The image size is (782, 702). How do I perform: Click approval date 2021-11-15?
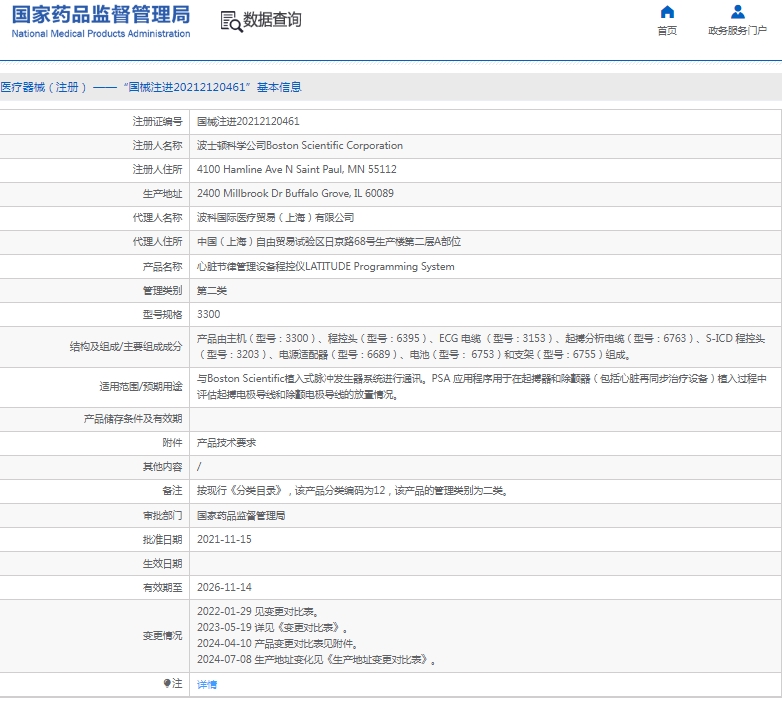(224, 539)
